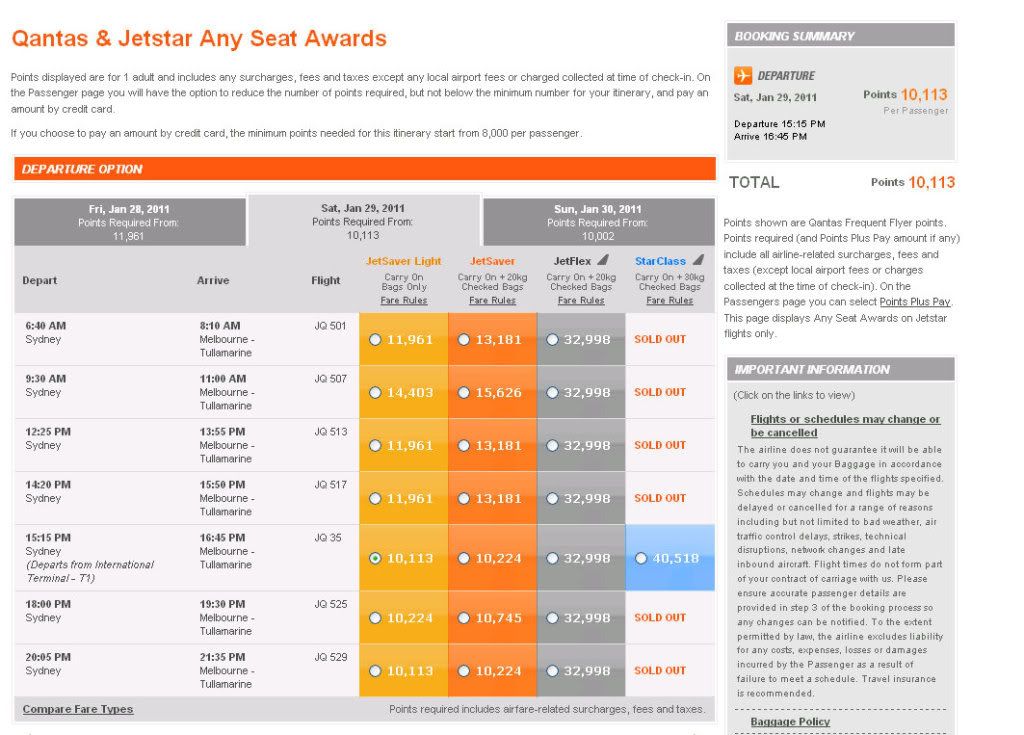Select JetSaver Light 11,961 for flight JQ 501
The width and height of the screenshot is (1024, 735).
(x=375, y=340)
